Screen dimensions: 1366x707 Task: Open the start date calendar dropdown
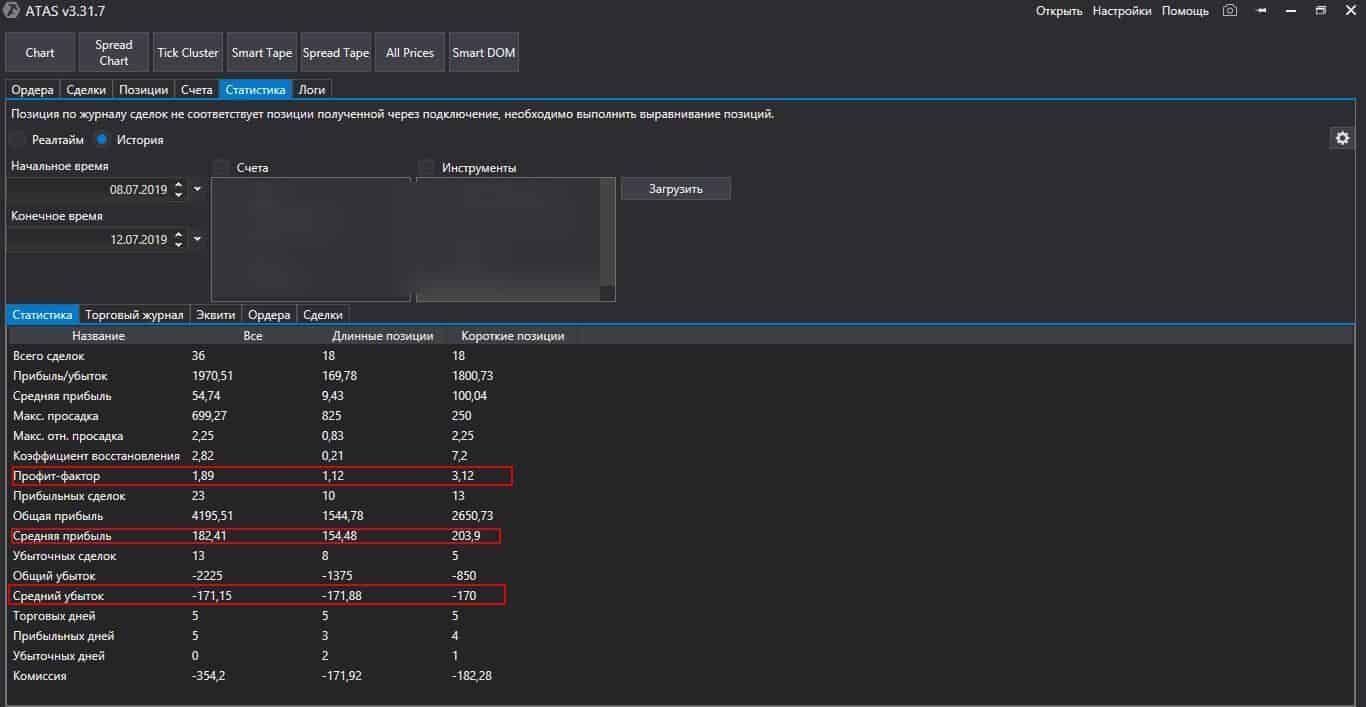pyautogui.click(x=196, y=189)
